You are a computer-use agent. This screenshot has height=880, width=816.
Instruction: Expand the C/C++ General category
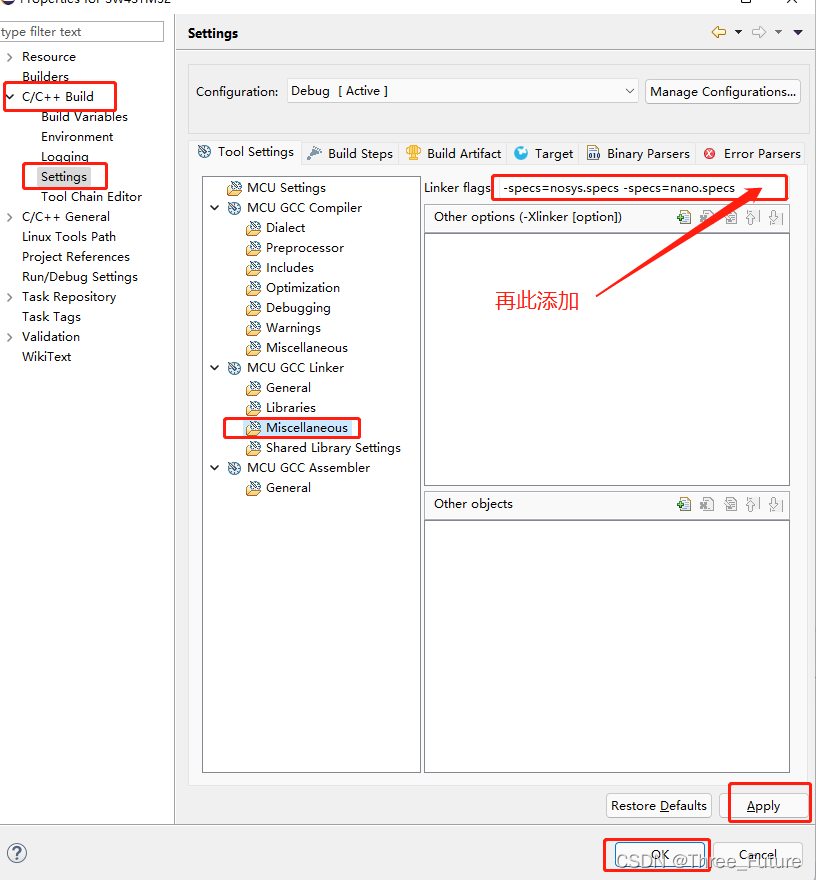(x=10, y=217)
